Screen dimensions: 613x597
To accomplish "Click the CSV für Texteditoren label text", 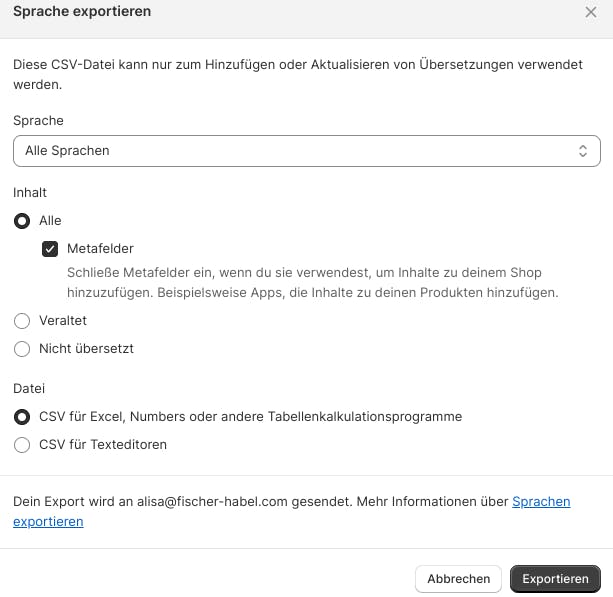I will tap(103, 445).
